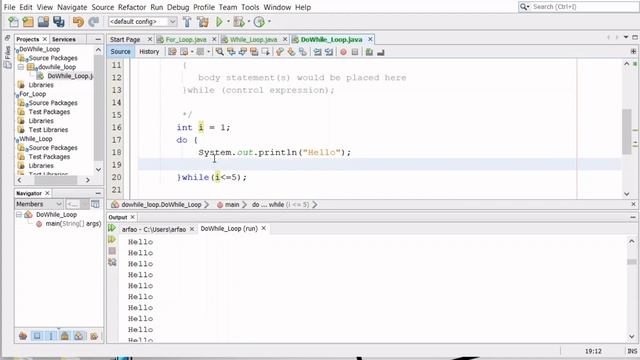Click the Stop Macro Recording icon in editor toolbar
Screen dimensions: 640x360
point(355,52)
